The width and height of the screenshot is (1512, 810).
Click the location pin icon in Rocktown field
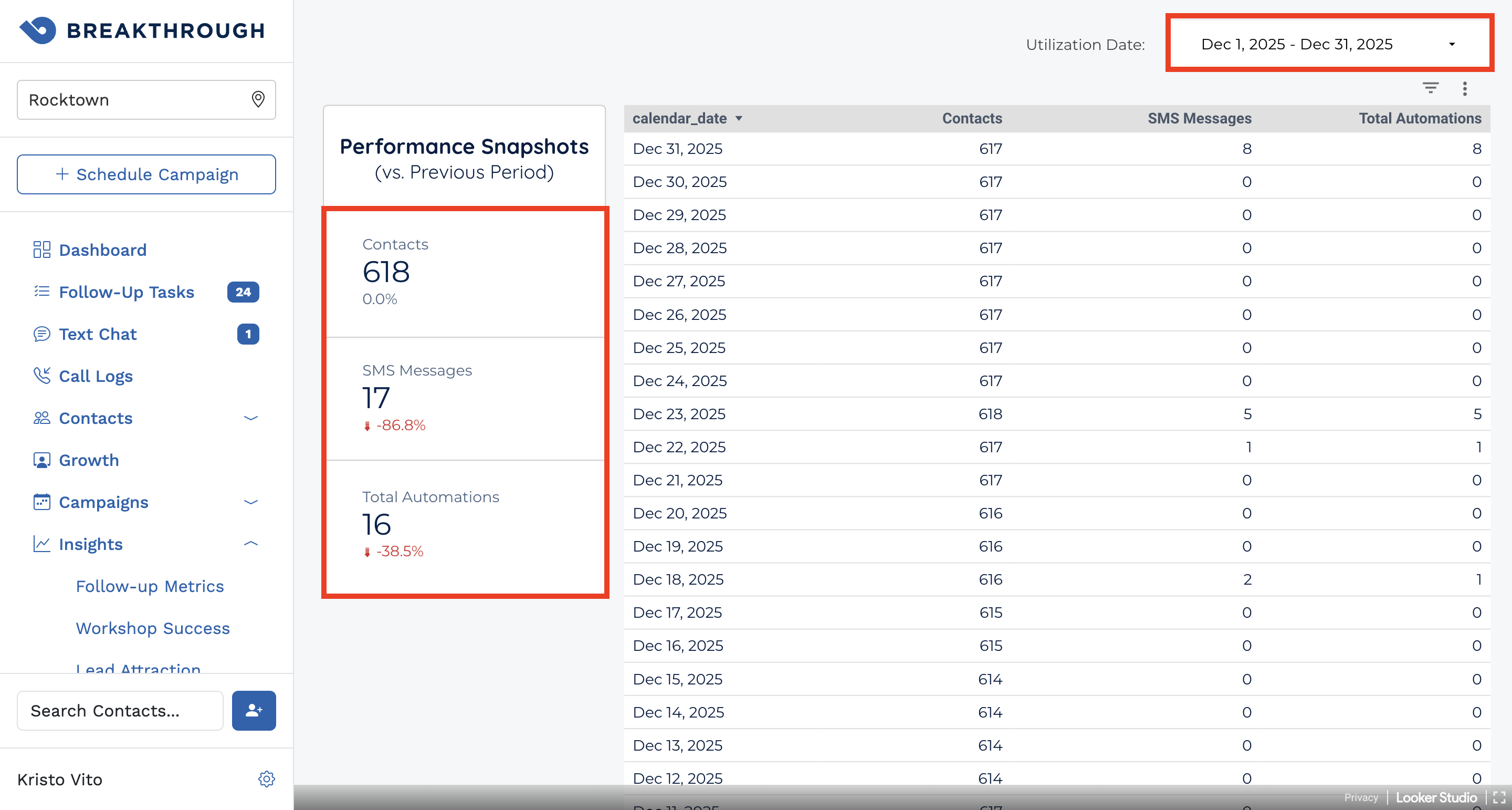pyautogui.click(x=258, y=99)
